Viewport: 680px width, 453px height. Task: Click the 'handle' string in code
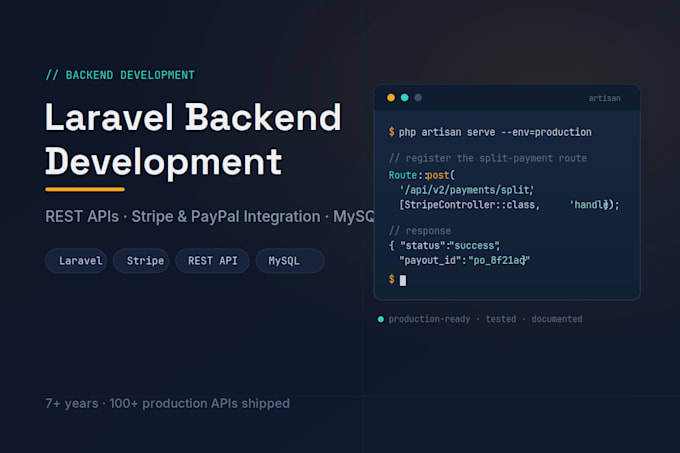[x=590, y=205]
